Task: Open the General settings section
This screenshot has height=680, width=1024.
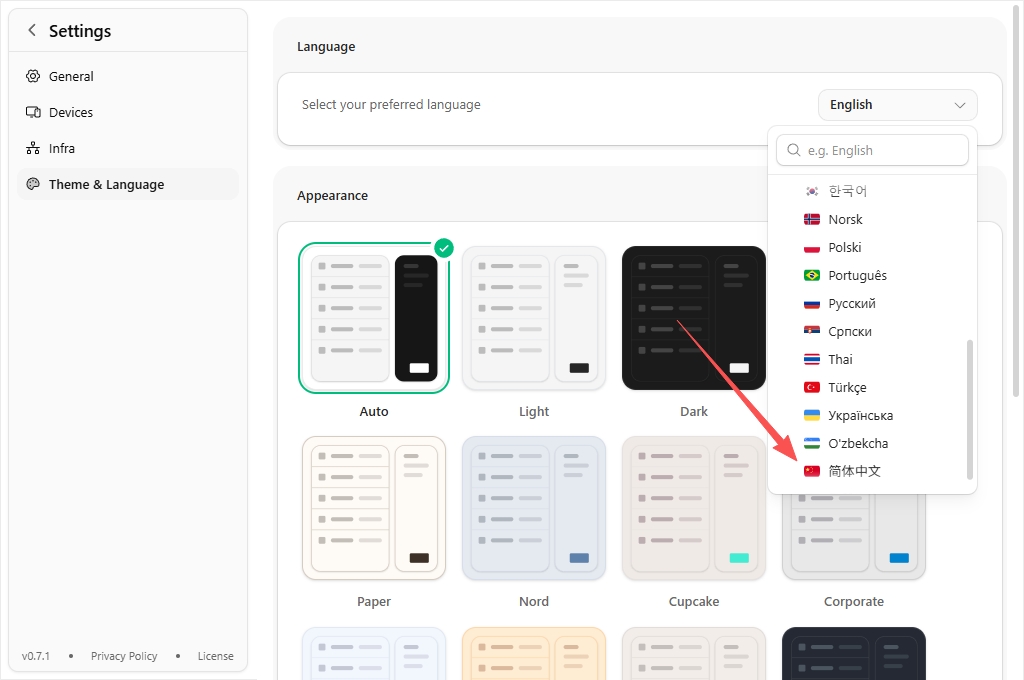Action: click(x=128, y=76)
